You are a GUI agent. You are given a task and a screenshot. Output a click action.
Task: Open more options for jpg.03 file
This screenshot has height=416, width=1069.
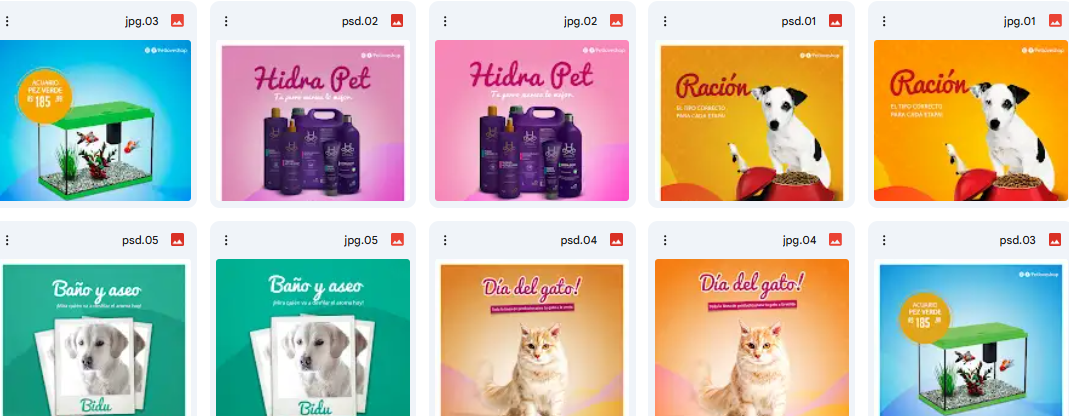click(7, 21)
